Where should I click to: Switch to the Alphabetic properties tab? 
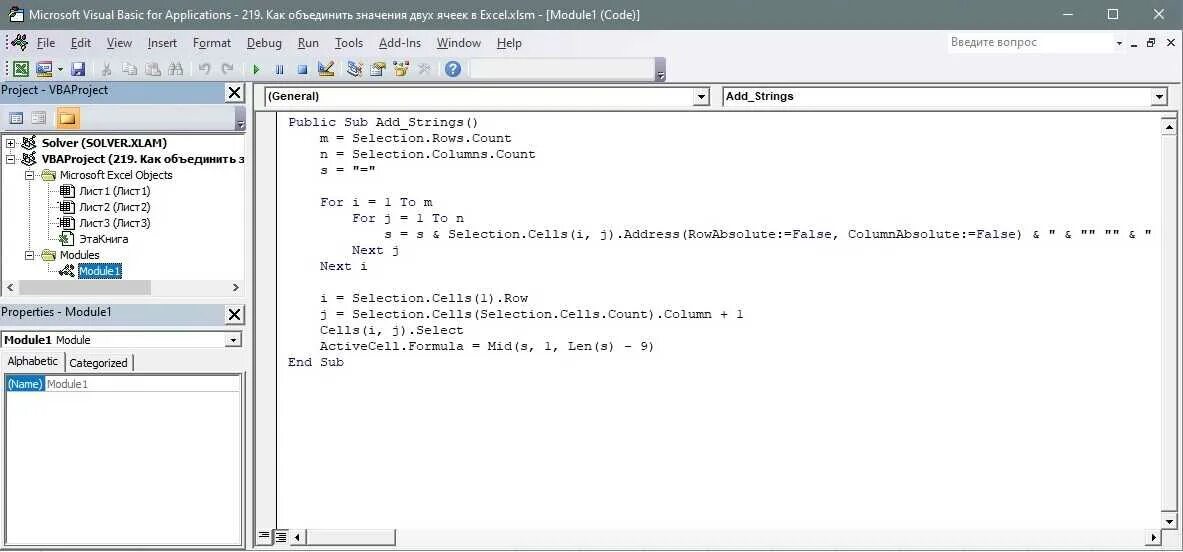pos(32,361)
